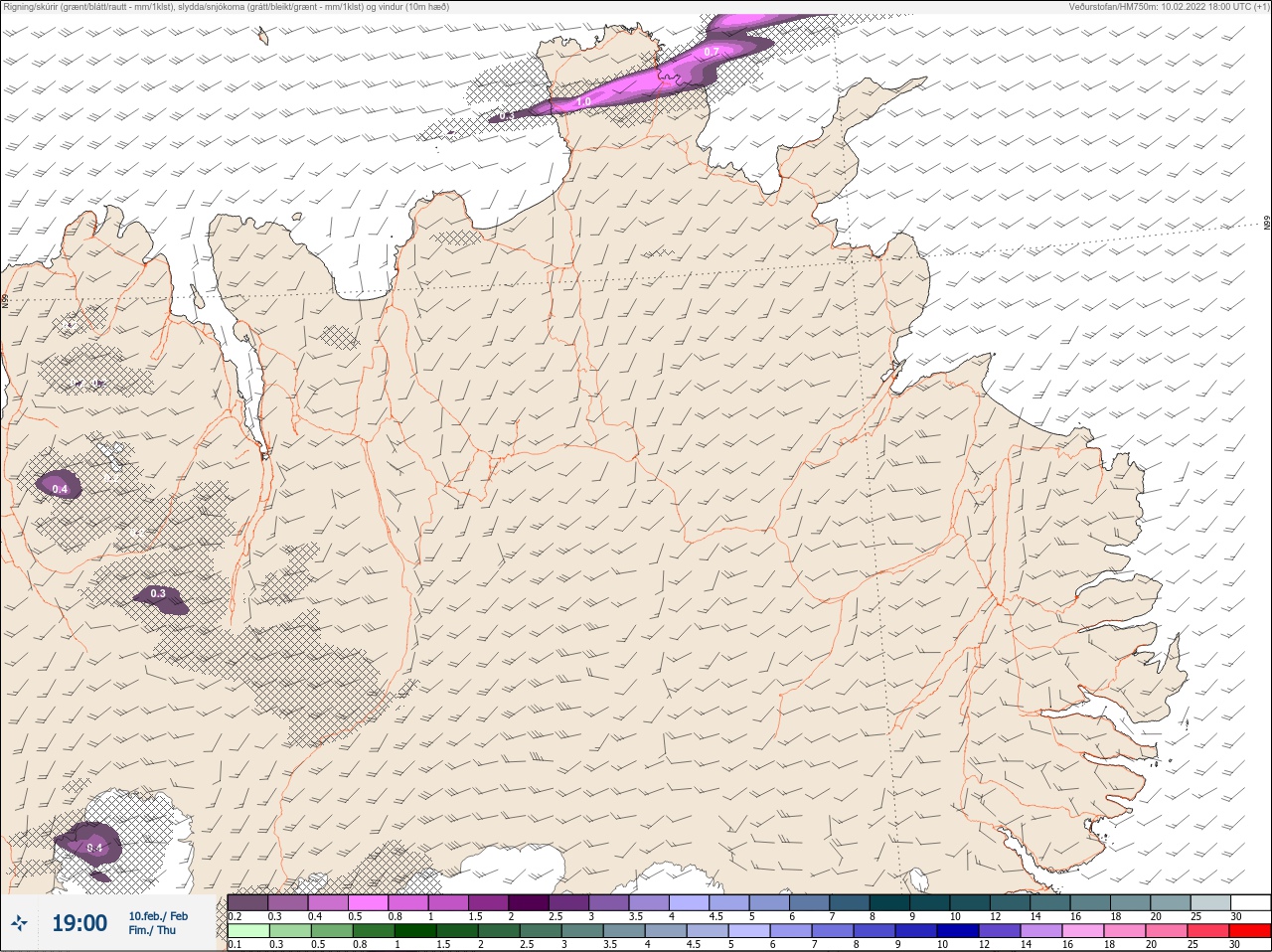Viewport: 1272px width, 952px height.
Task: Click the bright pink swatch between 0.5 and 0.8
Action: point(368,902)
